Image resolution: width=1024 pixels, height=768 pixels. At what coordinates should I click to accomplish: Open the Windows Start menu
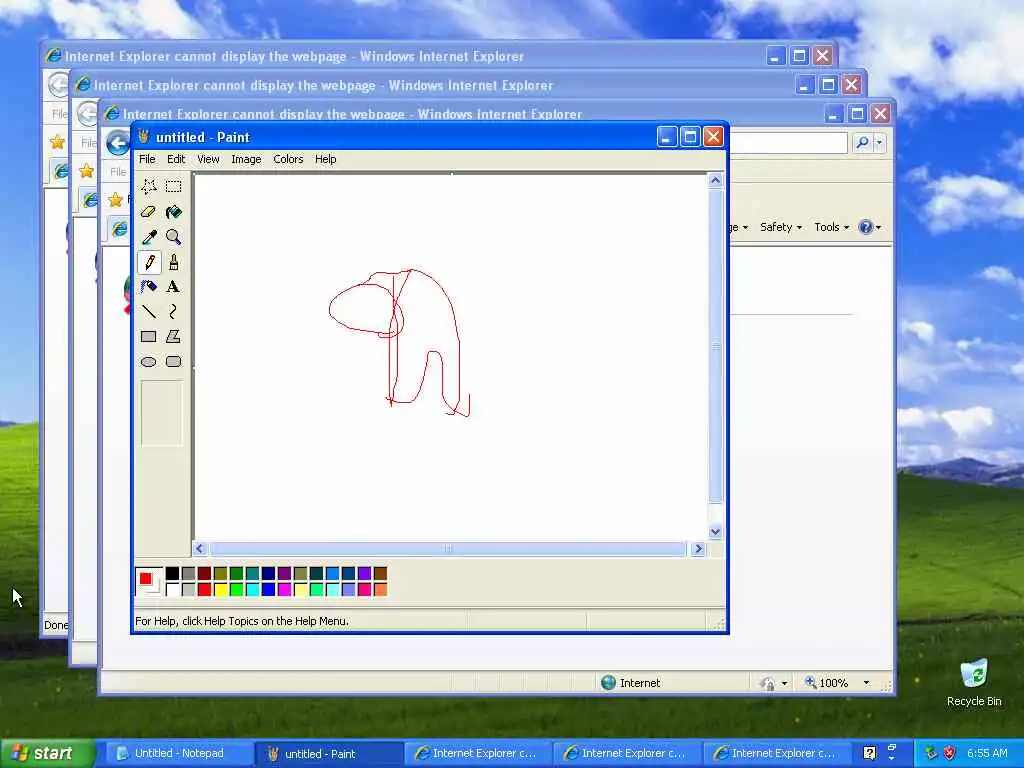click(46, 754)
